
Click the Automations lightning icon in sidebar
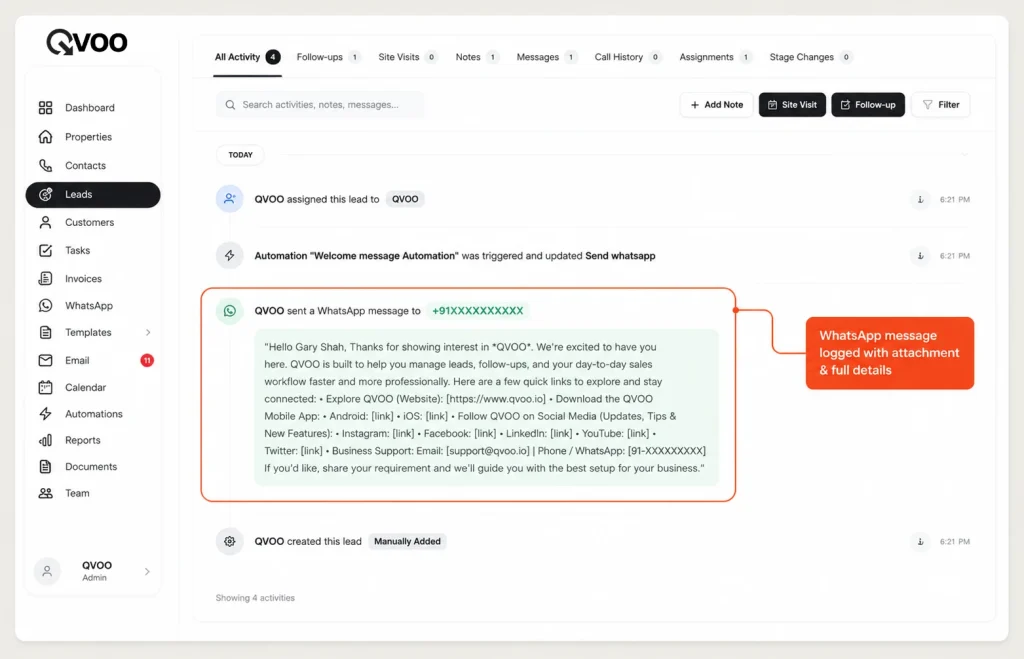[x=45, y=414]
